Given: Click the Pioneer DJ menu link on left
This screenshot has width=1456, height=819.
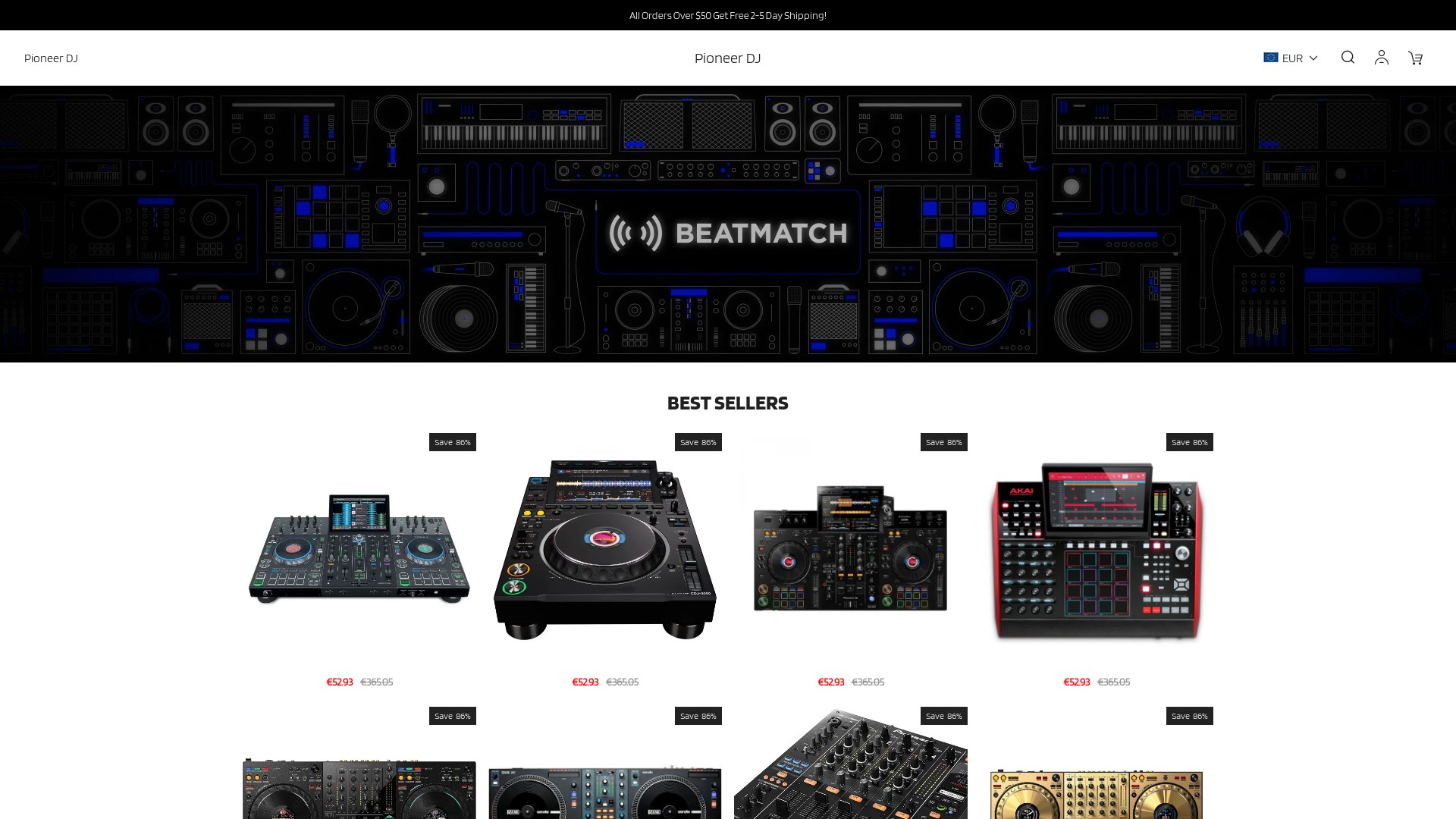Looking at the screenshot, I should click(x=51, y=58).
